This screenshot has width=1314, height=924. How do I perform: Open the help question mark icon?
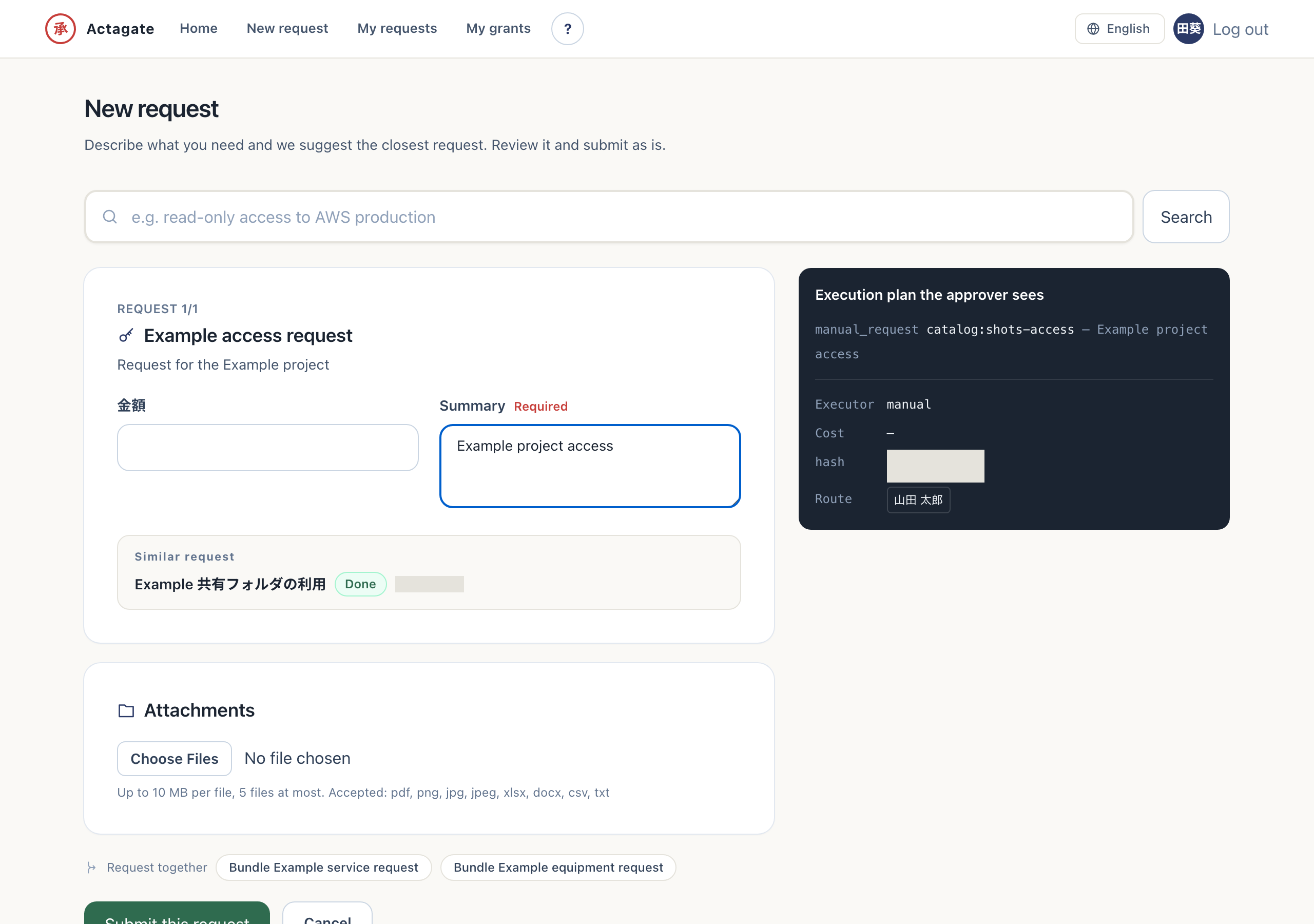pos(567,29)
